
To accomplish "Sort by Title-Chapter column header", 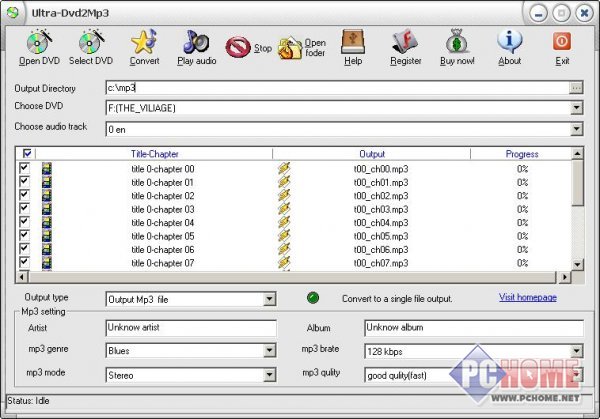I will pyautogui.click(x=154, y=154).
